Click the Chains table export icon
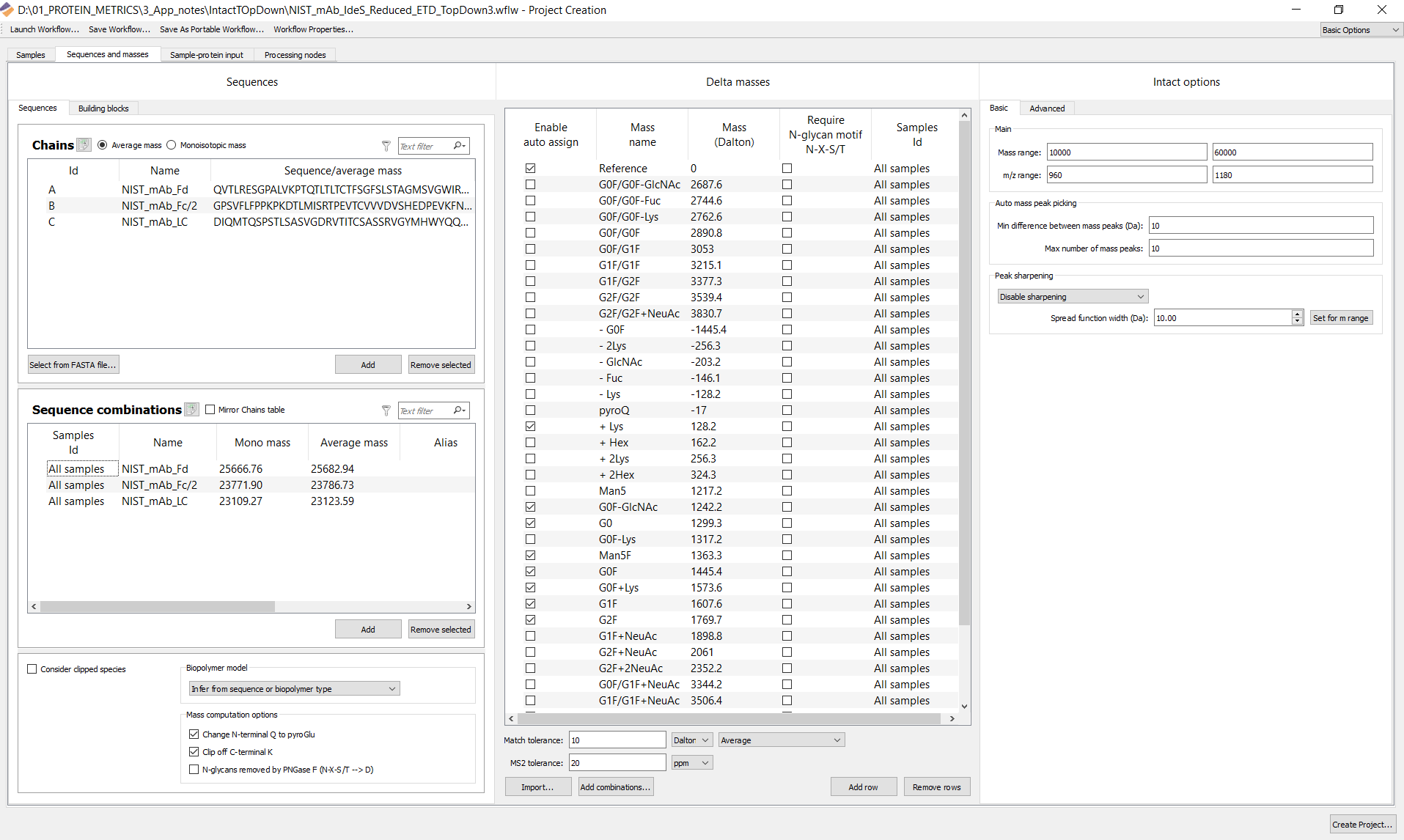 [x=84, y=145]
